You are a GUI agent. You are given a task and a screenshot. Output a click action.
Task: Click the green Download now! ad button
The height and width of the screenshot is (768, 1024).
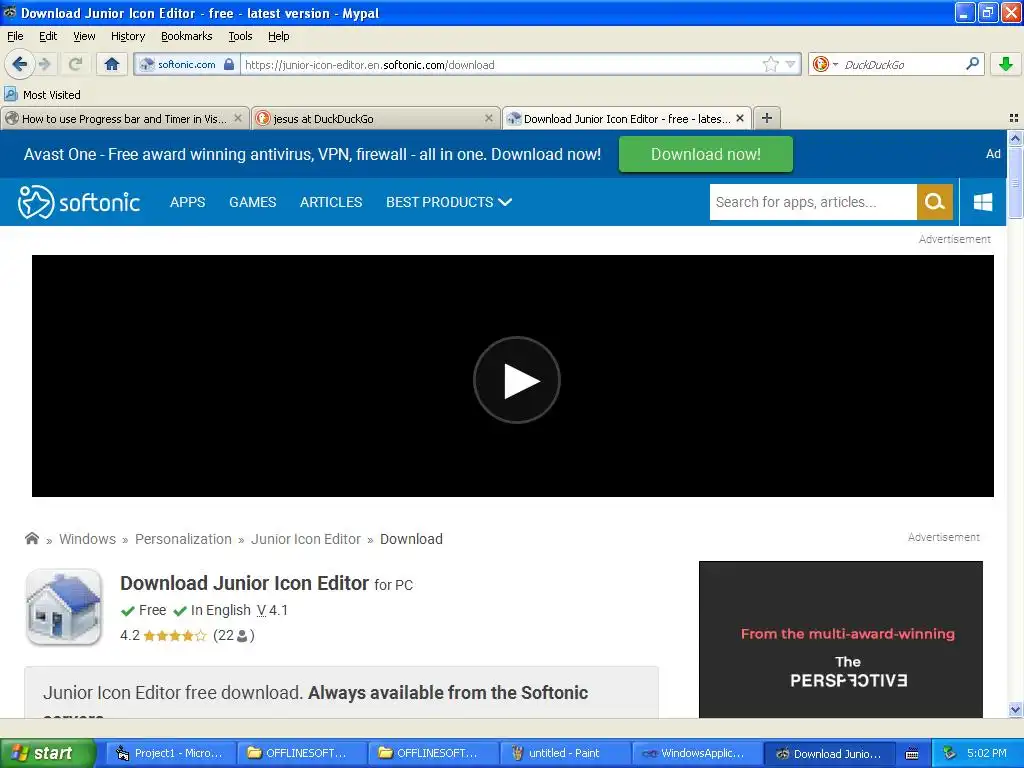(x=705, y=154)
